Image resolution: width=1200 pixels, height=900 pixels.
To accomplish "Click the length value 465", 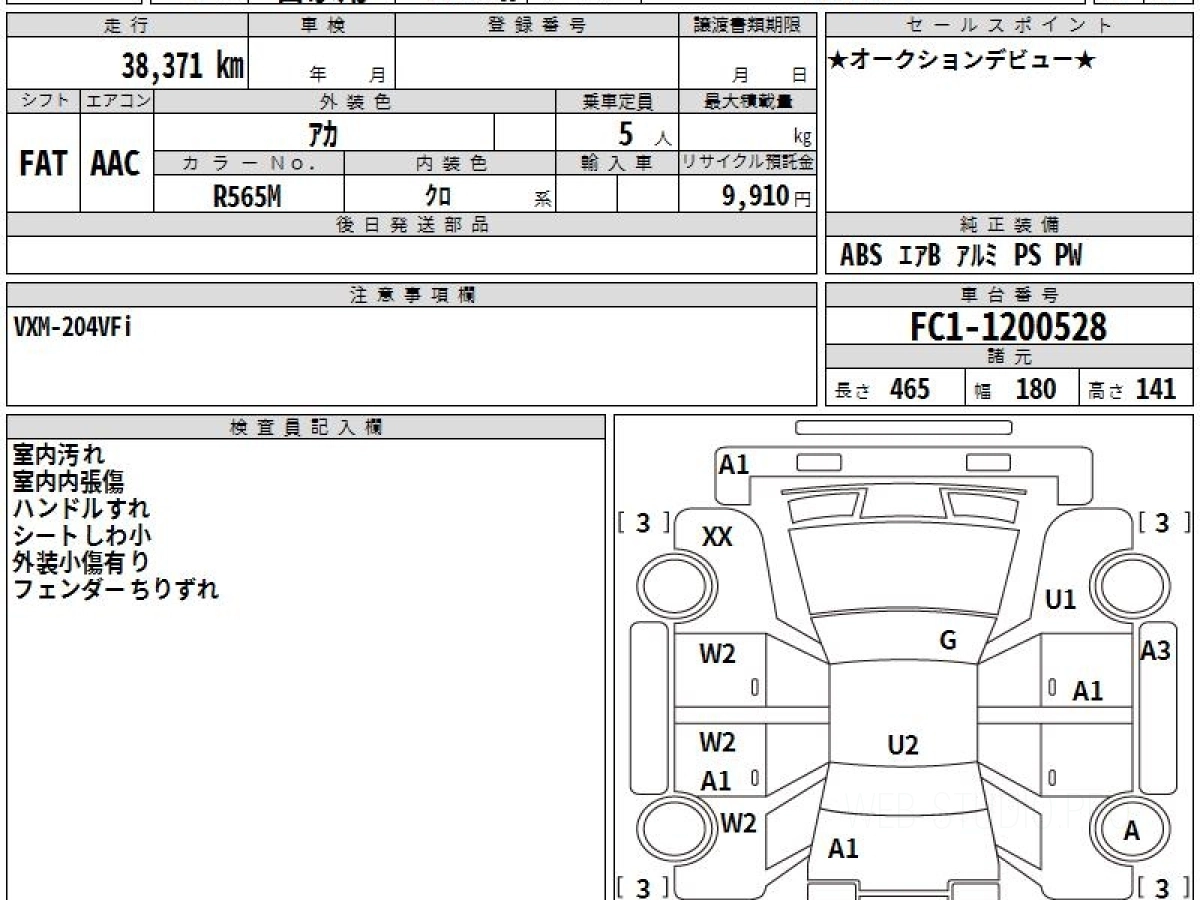I will click(910, 389).
